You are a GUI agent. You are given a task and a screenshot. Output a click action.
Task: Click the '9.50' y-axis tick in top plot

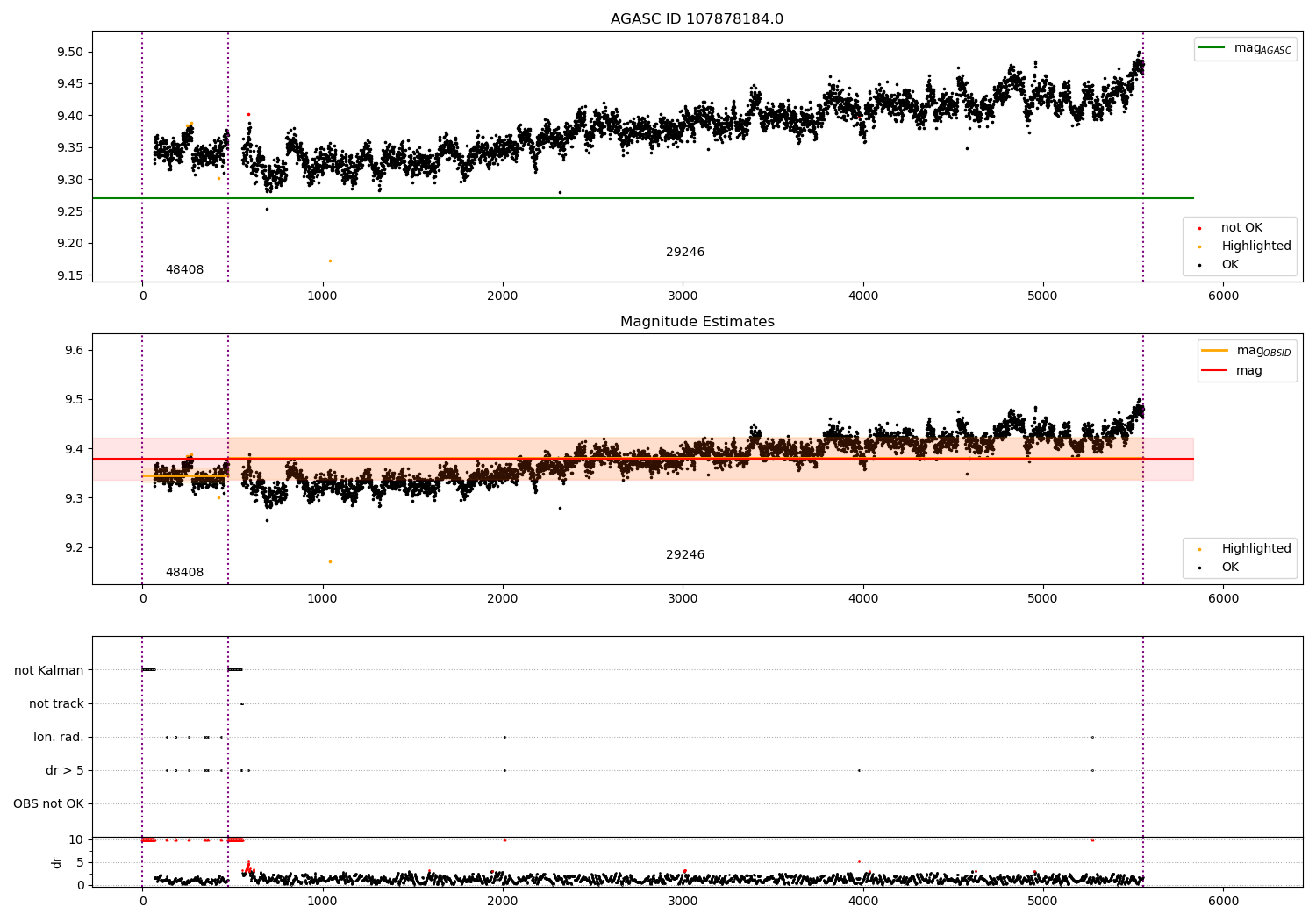(x=70, y=52)
